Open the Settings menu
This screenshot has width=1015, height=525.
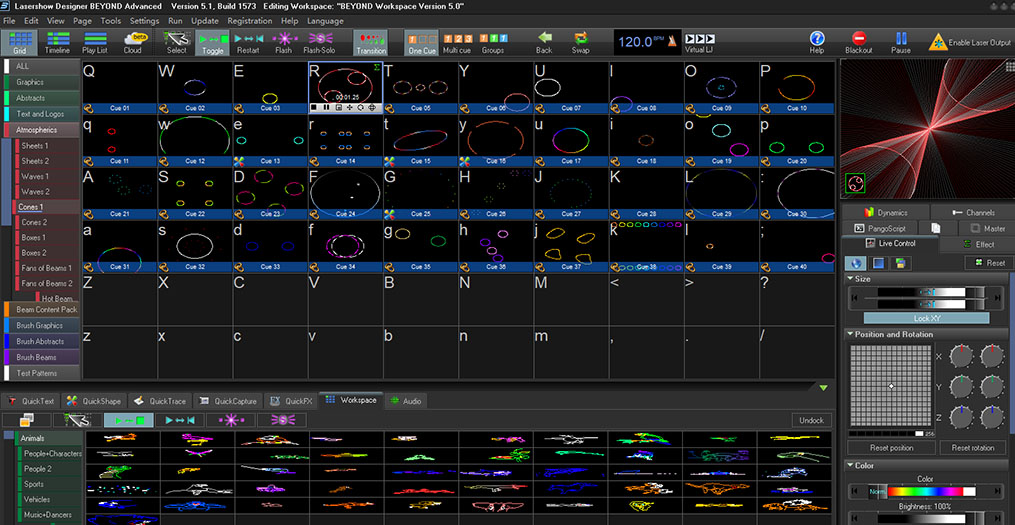(144, 20)
